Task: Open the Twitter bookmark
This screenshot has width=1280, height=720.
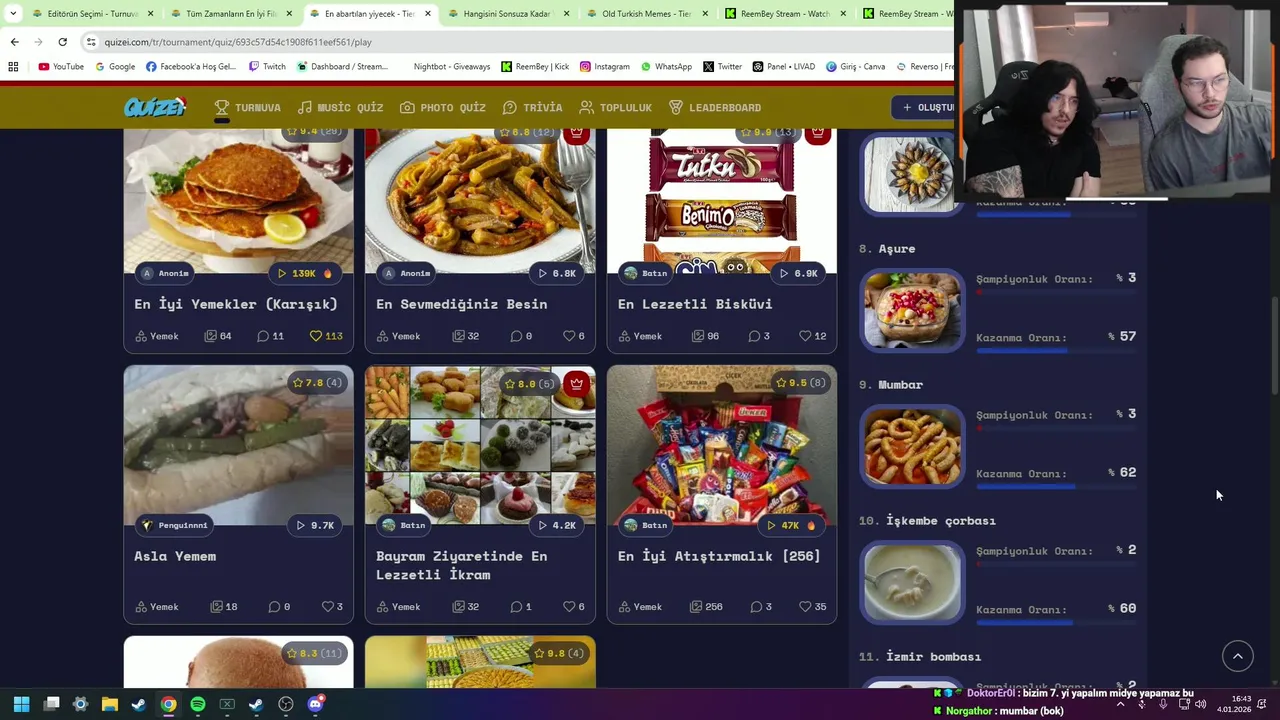Action: (722, 66)
